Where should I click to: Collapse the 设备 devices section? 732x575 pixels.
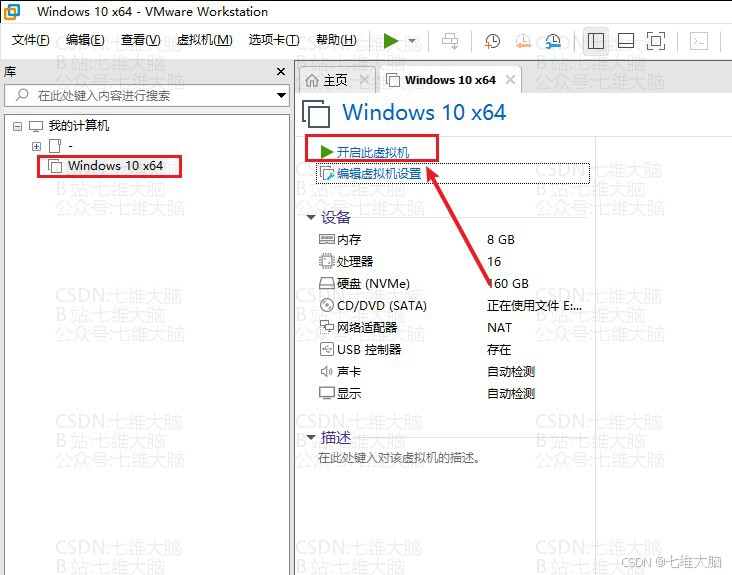click(310, 217)
